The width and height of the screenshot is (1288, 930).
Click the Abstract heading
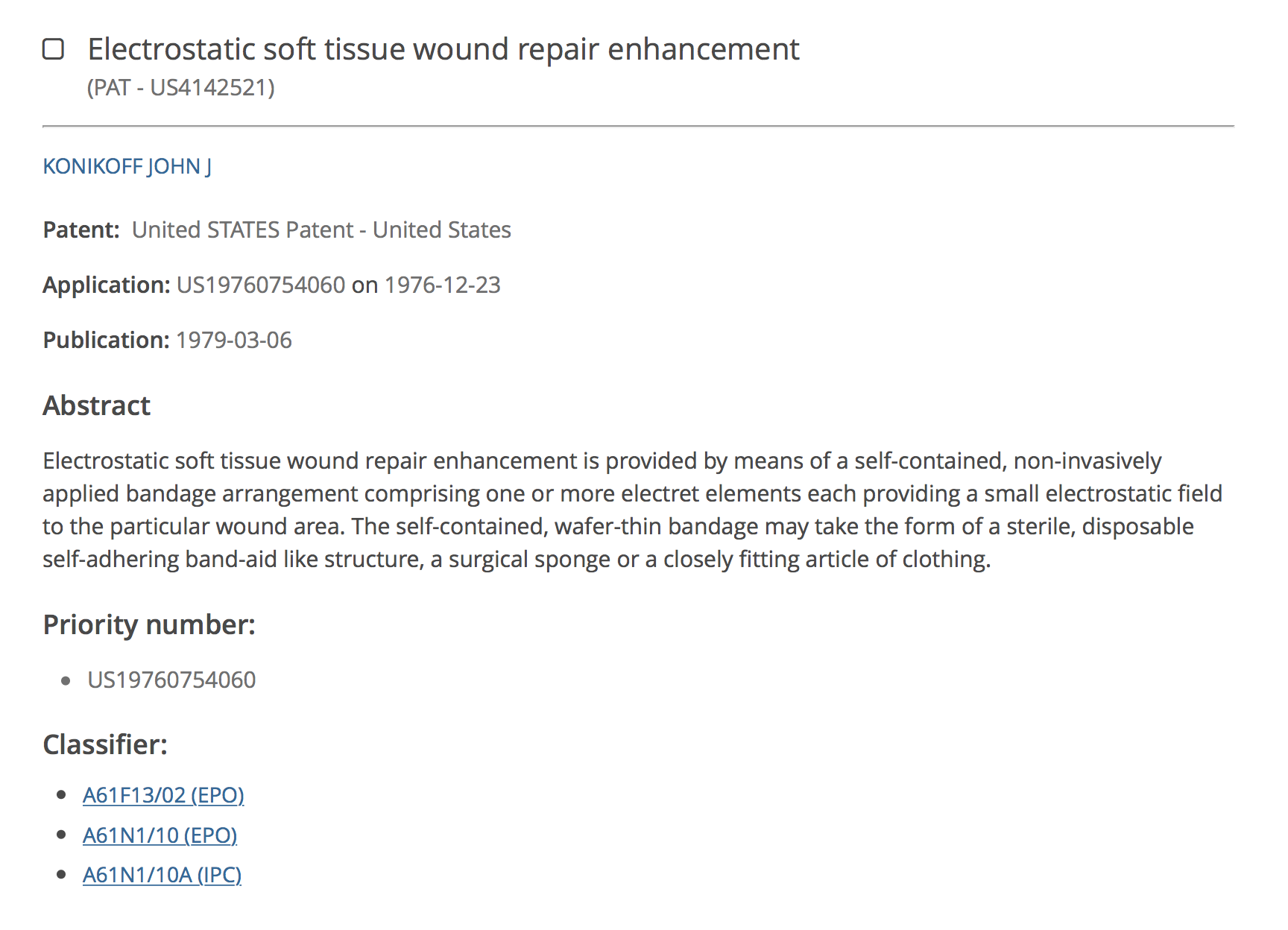point(96,405)
